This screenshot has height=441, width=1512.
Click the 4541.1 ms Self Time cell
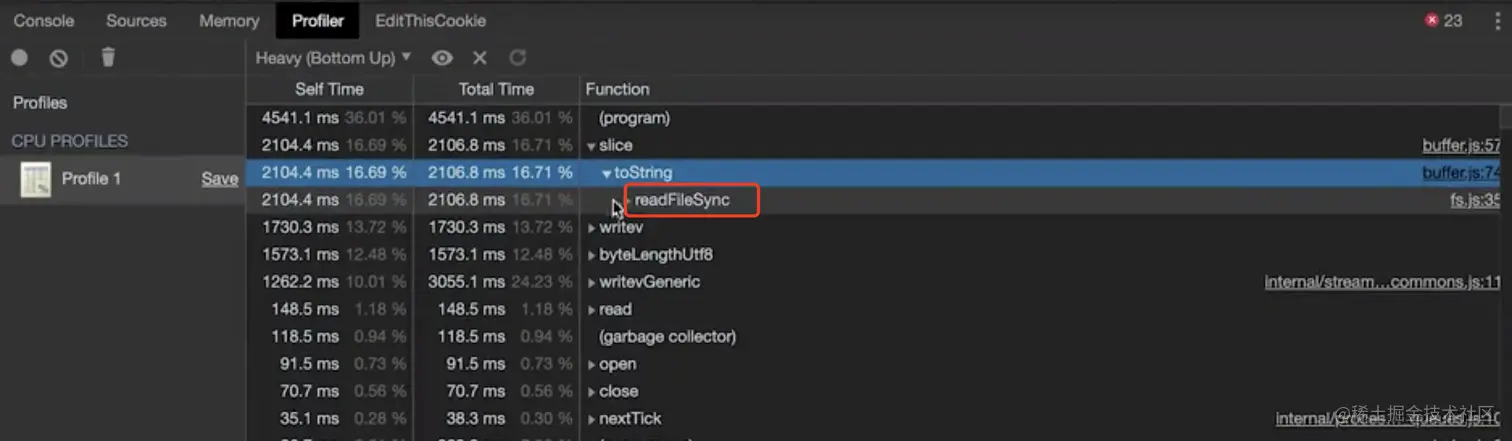pos(329,118)
